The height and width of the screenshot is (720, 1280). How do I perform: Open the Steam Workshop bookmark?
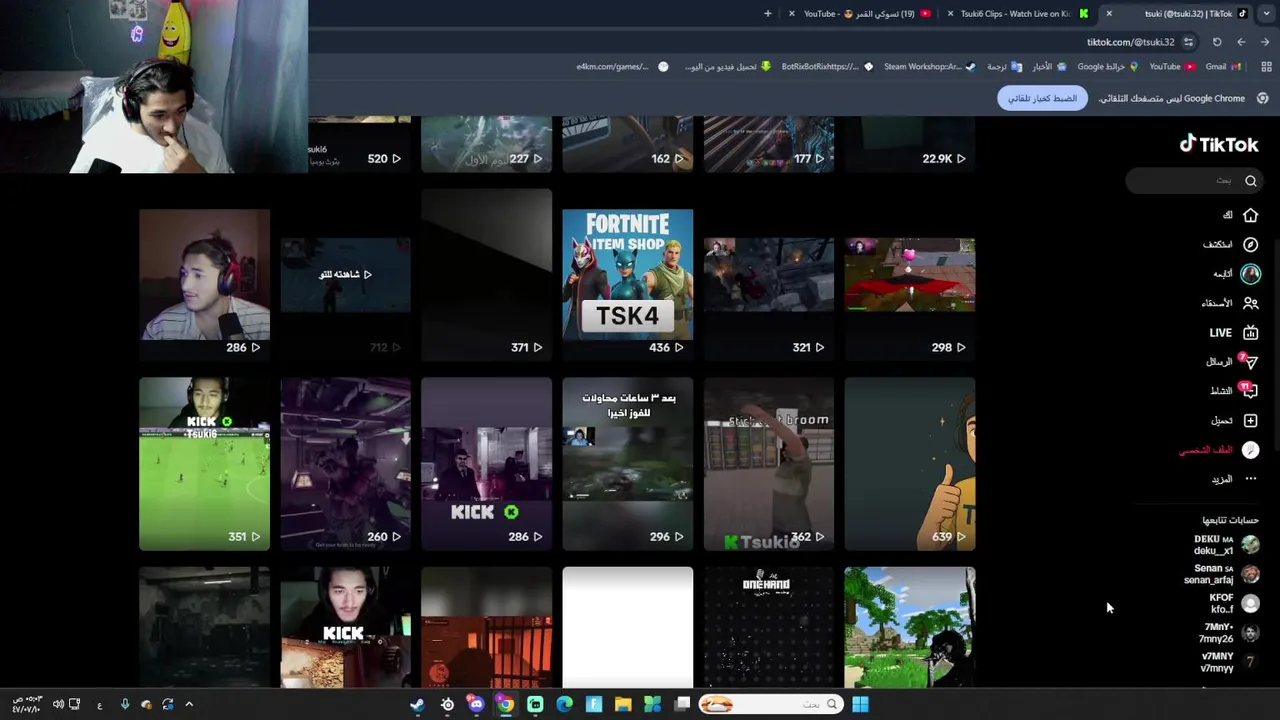click(929, 67)
